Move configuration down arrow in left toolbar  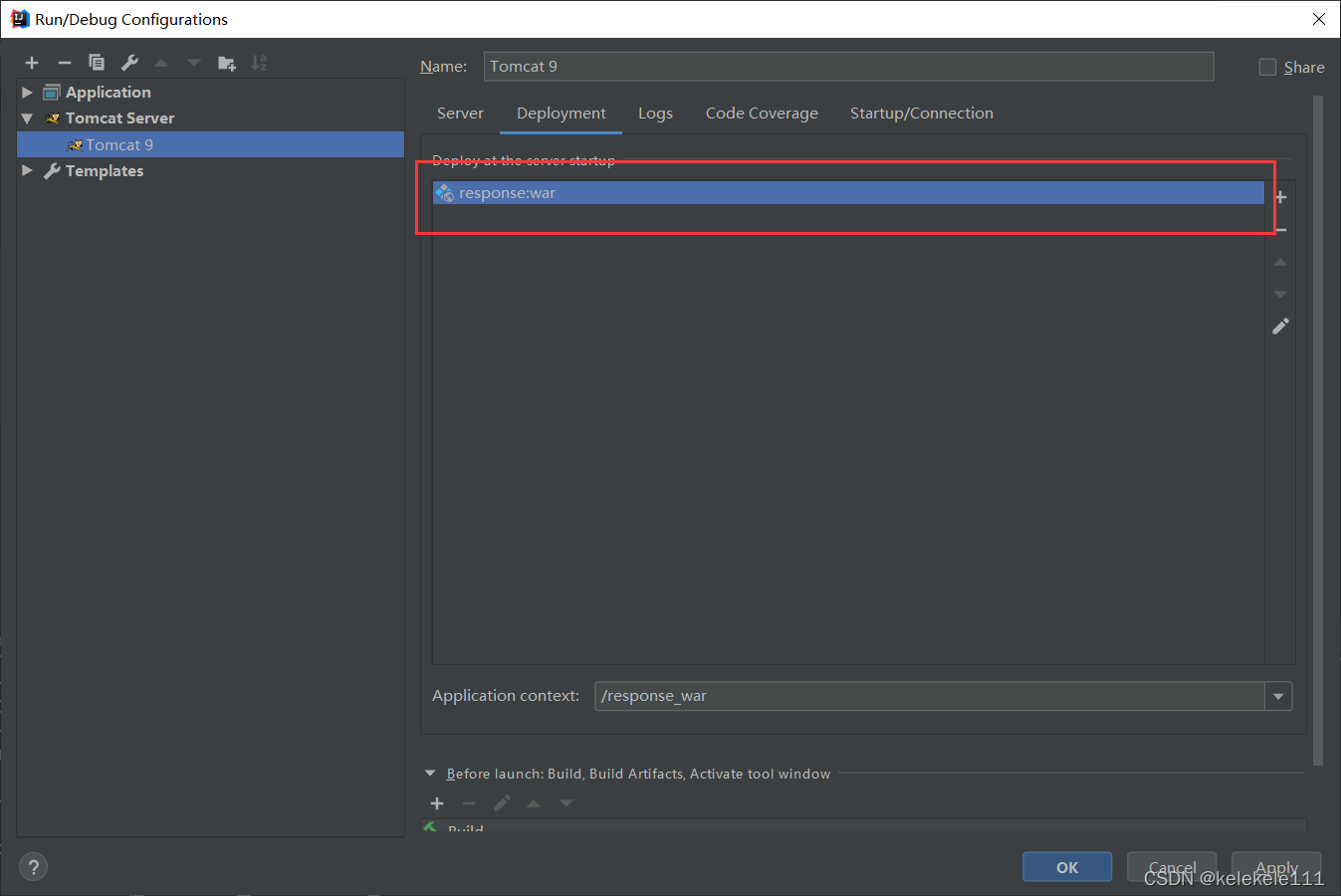(x=194, y=63)
